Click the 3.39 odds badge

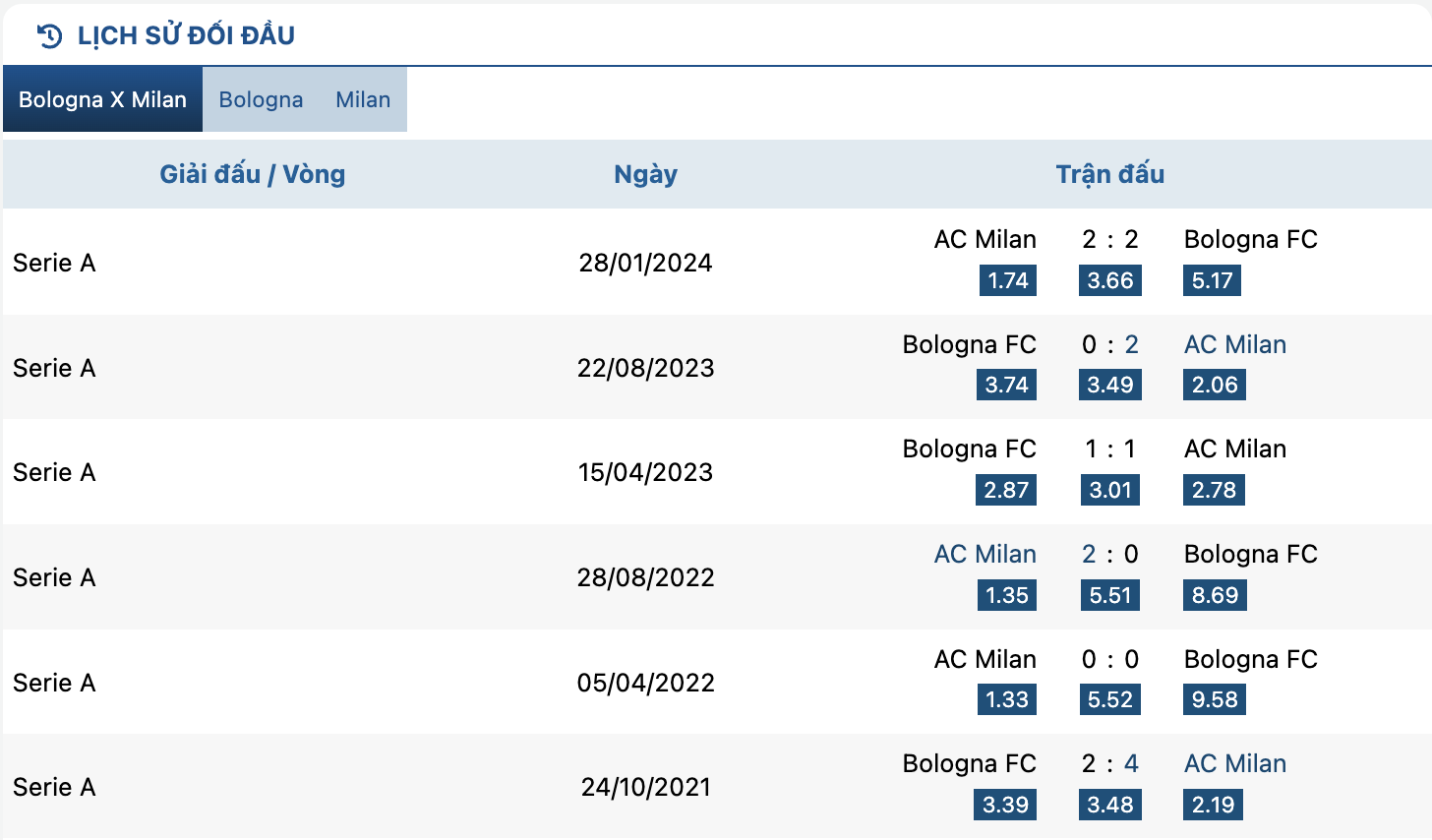pyautogui.click(x=1006, y=805)
